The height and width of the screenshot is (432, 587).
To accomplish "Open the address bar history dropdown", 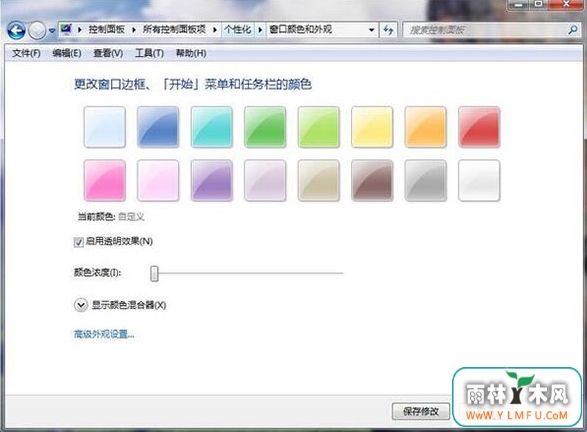I will click(x=371, y=30).
